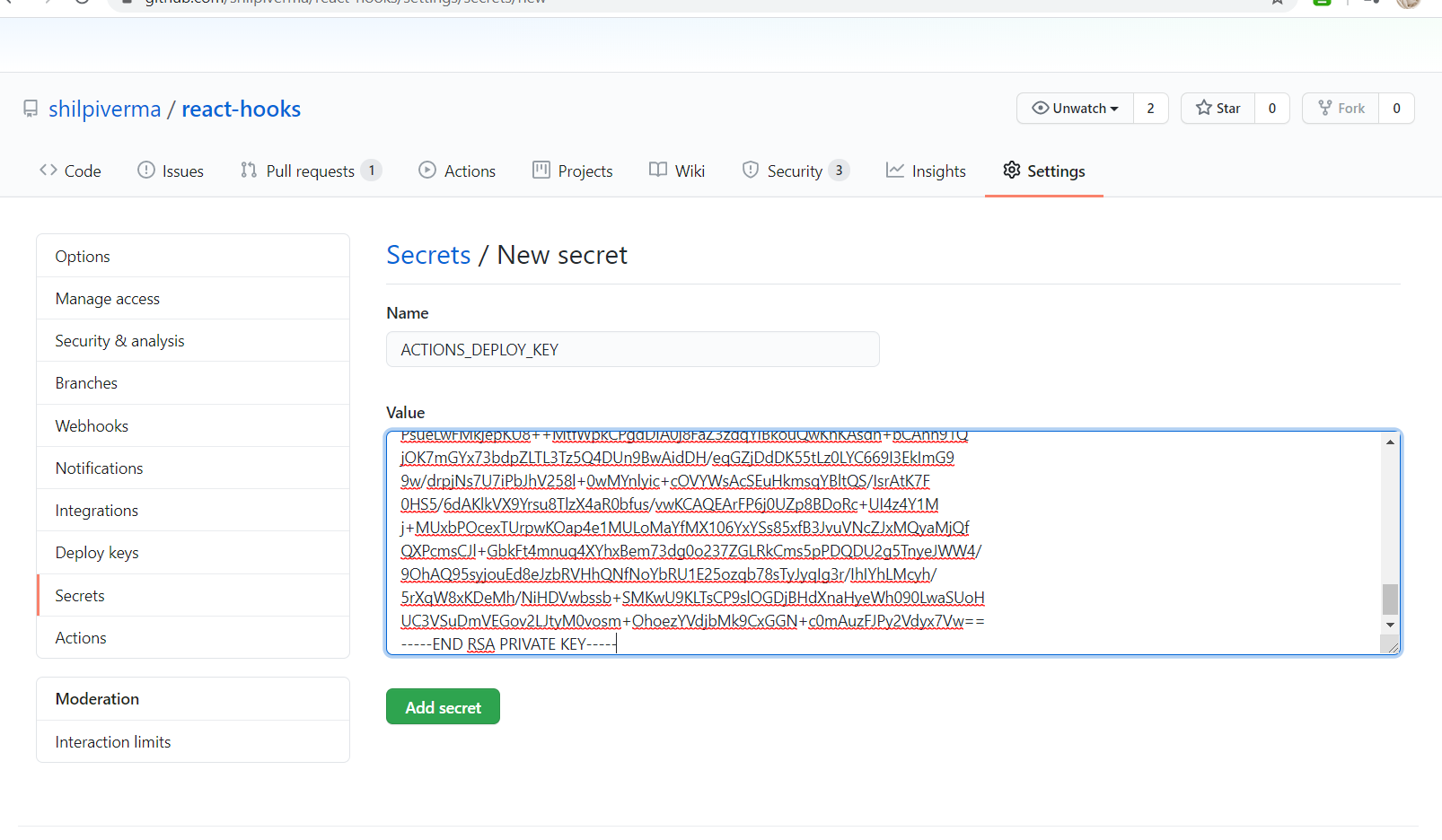This screenshot has height=840, width=1442.
Task: Click the Add secret button
Action: (443, 707)
